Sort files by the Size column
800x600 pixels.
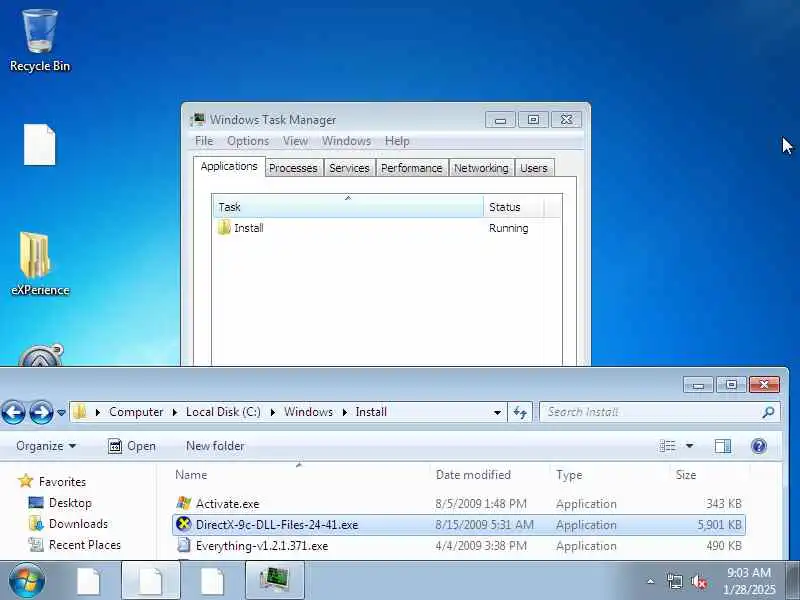pyautogui.click(x=709, y=474)
